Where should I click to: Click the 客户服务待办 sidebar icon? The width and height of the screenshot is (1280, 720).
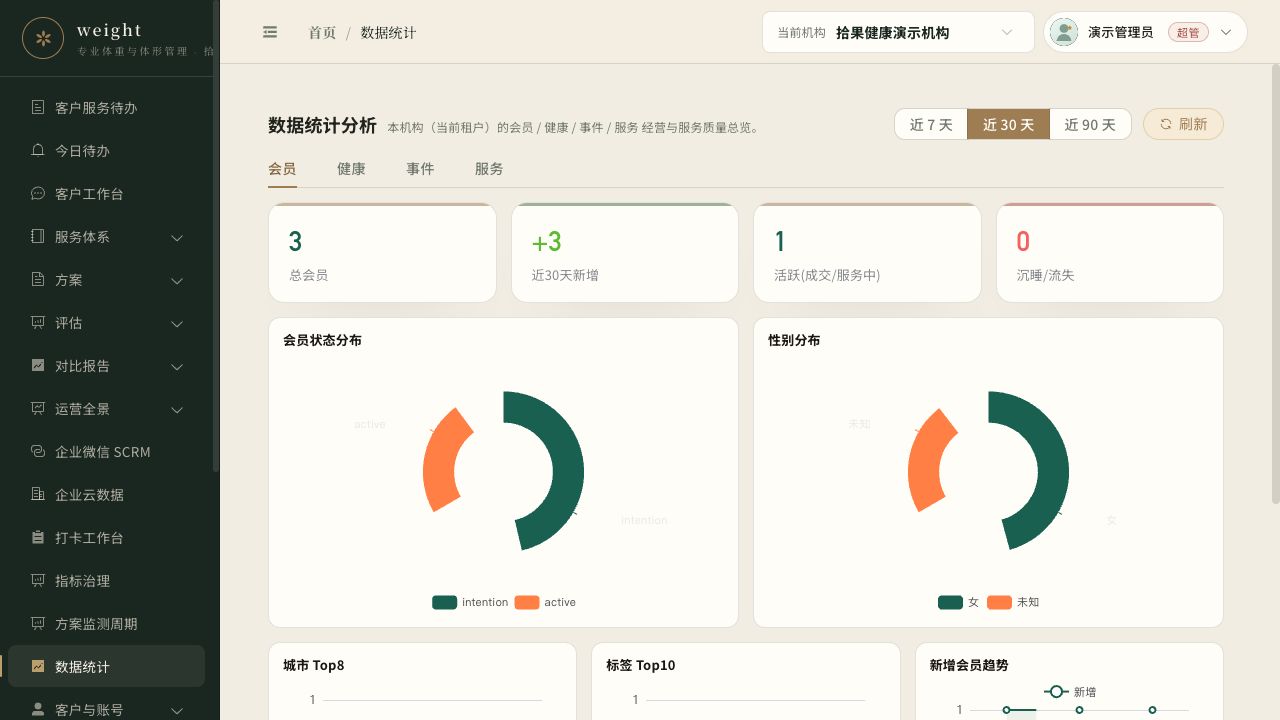coord(38,107)
